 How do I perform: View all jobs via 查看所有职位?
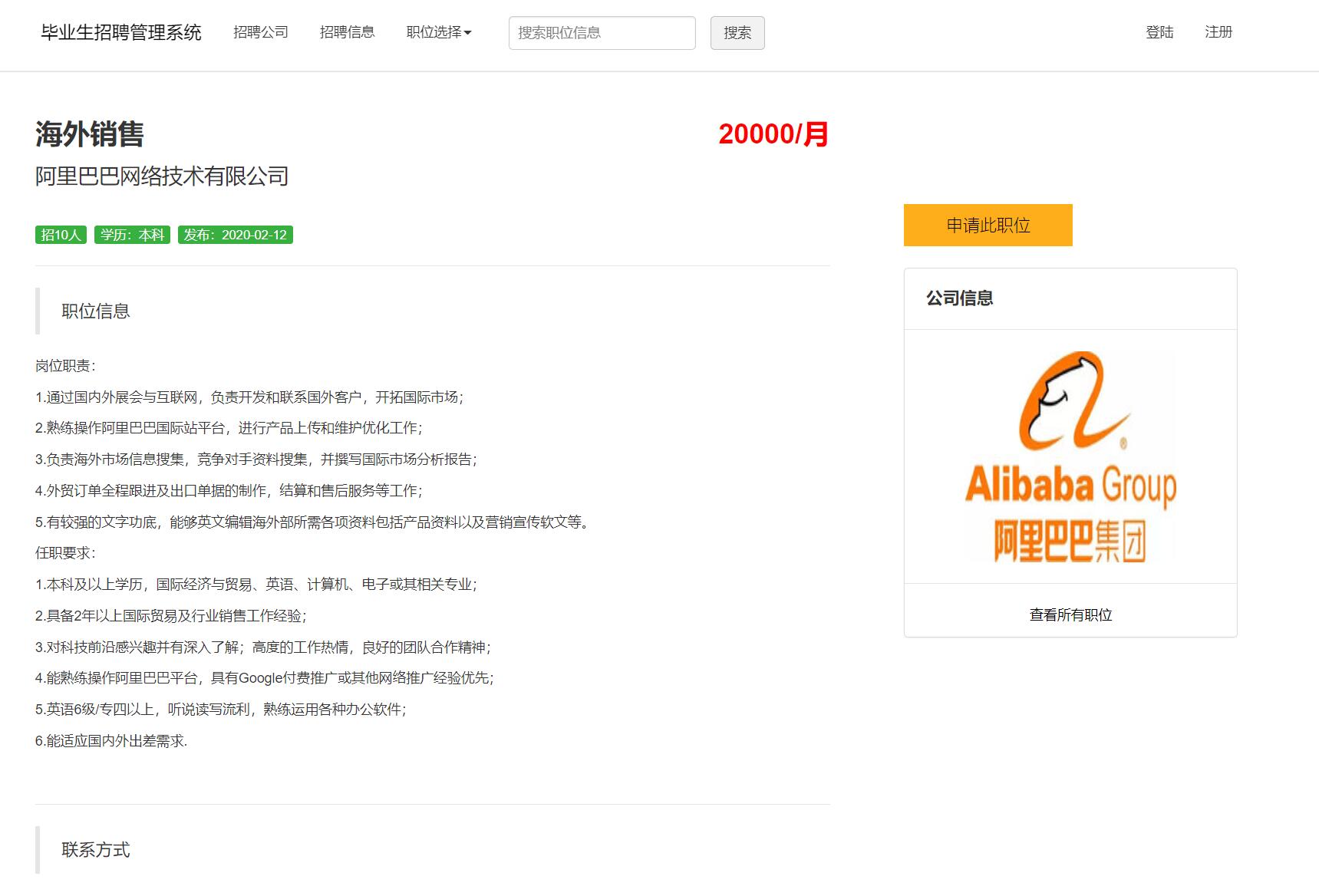click(1070, 615)
